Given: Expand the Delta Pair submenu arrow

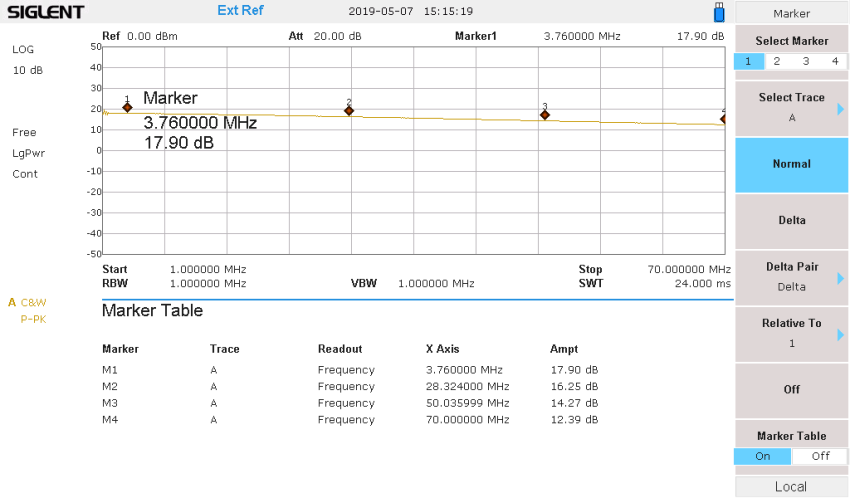Looking at the screenshot, I should (840, 278).
